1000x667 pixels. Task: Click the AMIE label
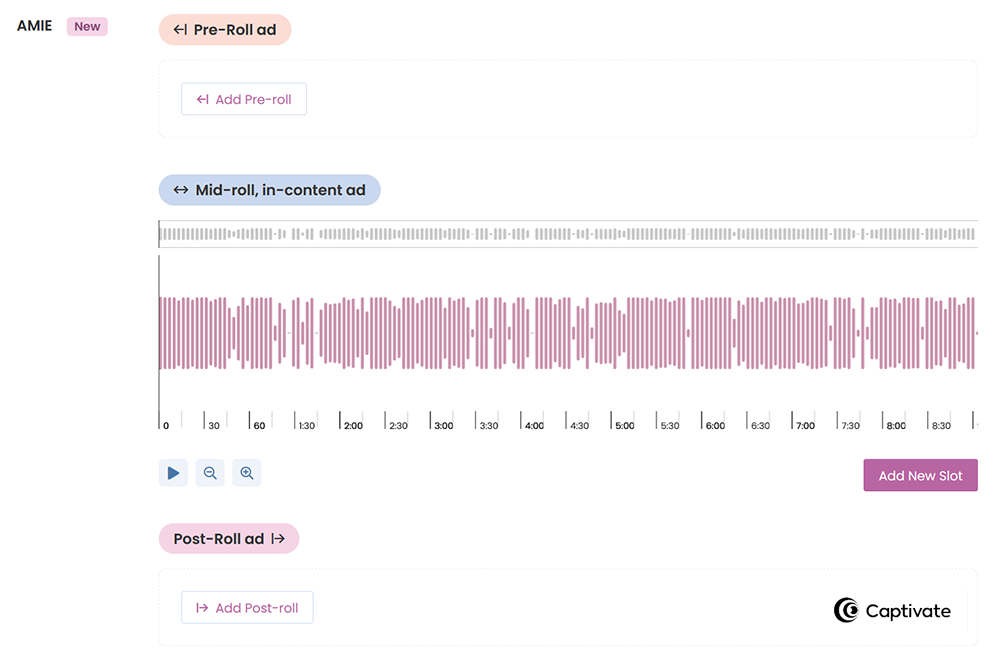(34, 26)
